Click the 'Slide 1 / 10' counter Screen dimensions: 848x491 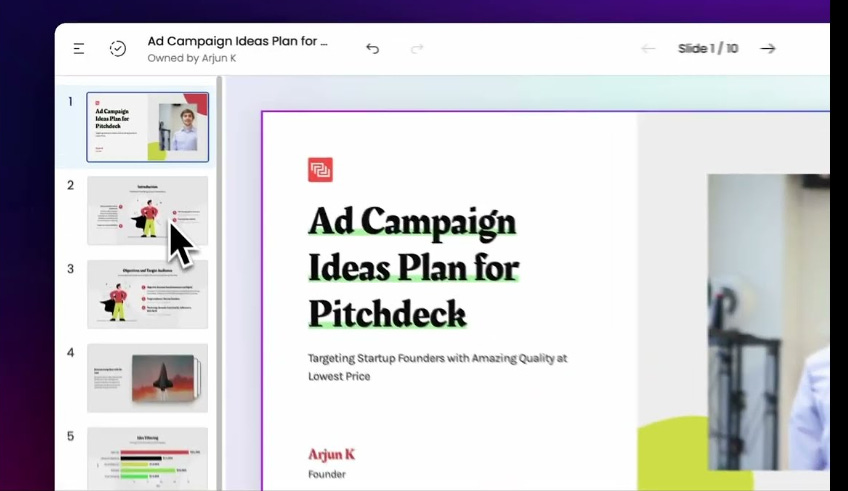tap(708, 49)
